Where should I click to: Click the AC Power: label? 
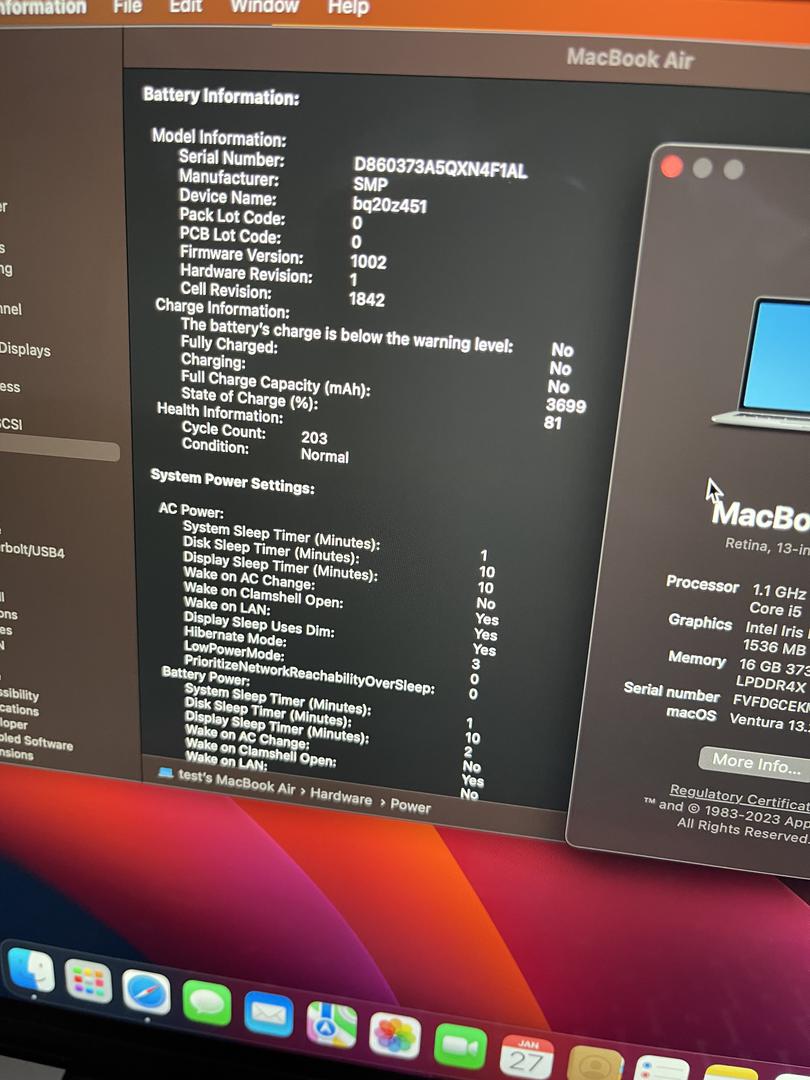tap(191, 510)
